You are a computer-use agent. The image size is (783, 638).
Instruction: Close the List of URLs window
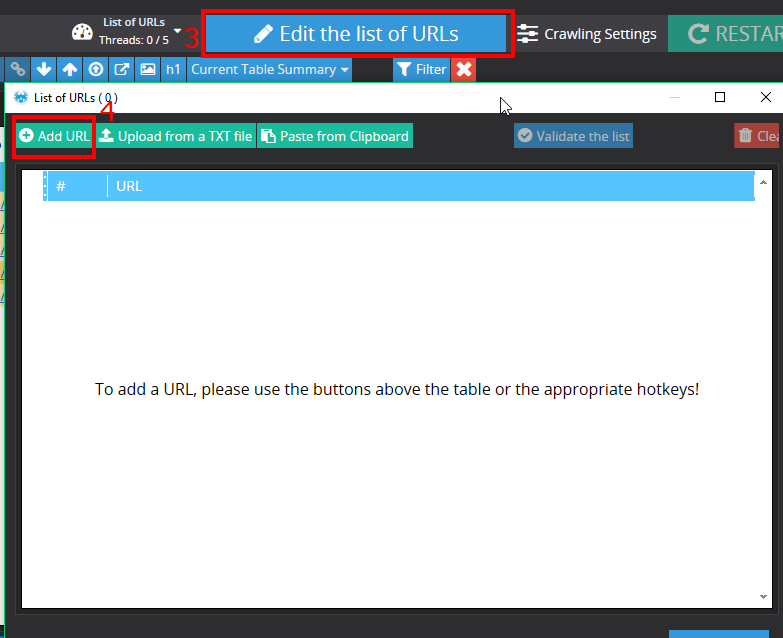[x=766, y=97]
